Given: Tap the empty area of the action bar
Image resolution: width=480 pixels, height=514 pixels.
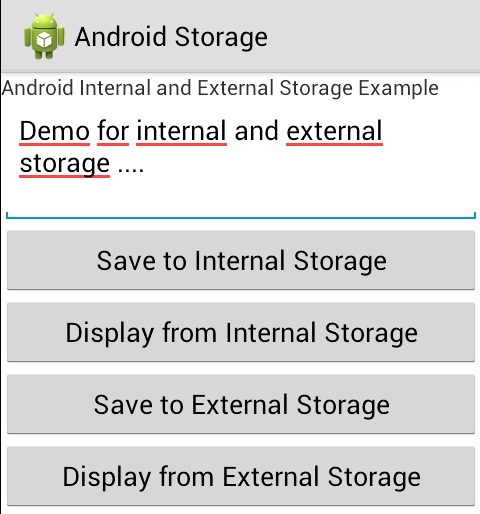Looking at the screenshot, I should click(x=373, y=36).
